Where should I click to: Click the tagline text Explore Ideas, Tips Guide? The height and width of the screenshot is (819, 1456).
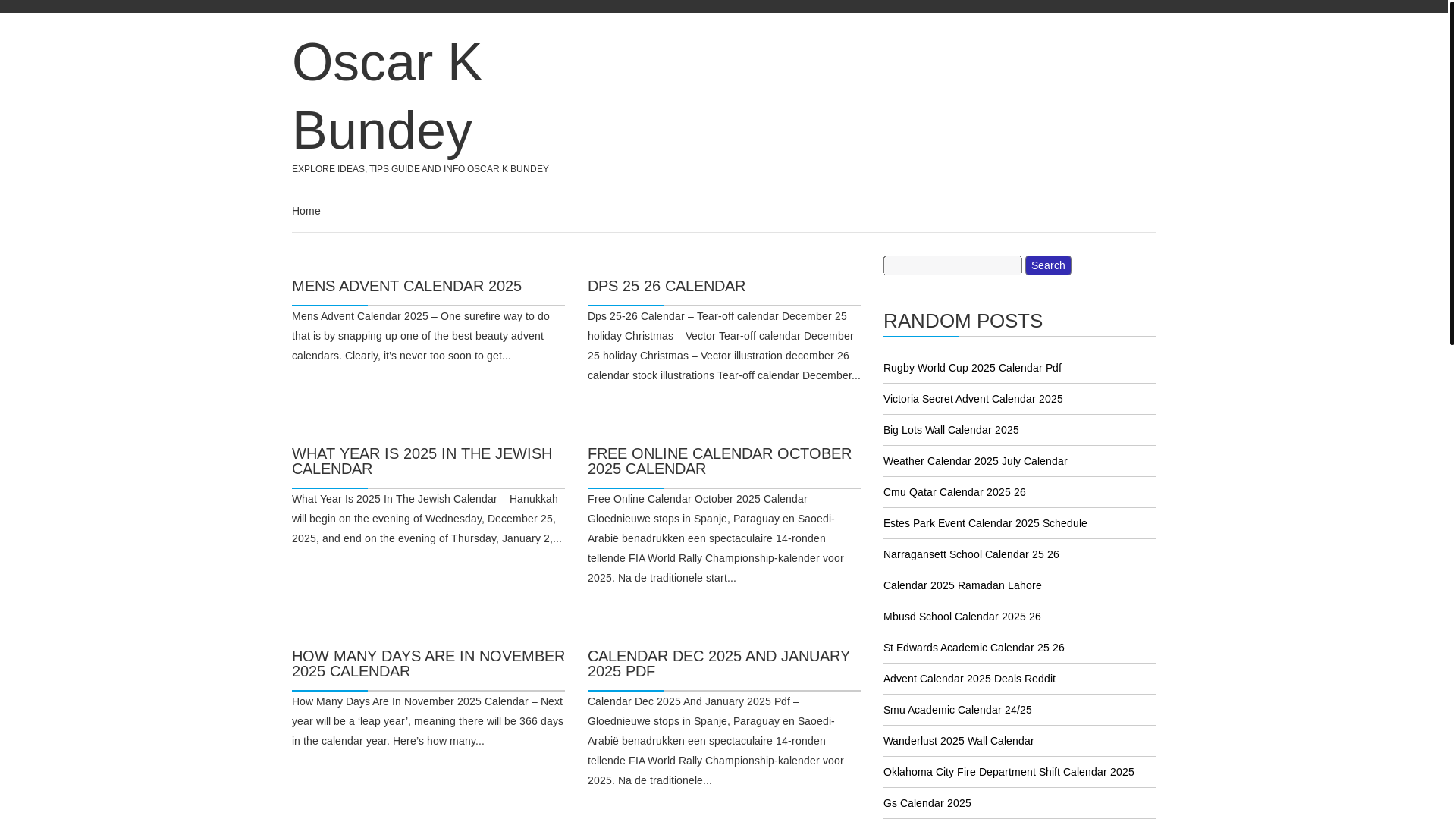pyautogui.click(x=420, y=169)
